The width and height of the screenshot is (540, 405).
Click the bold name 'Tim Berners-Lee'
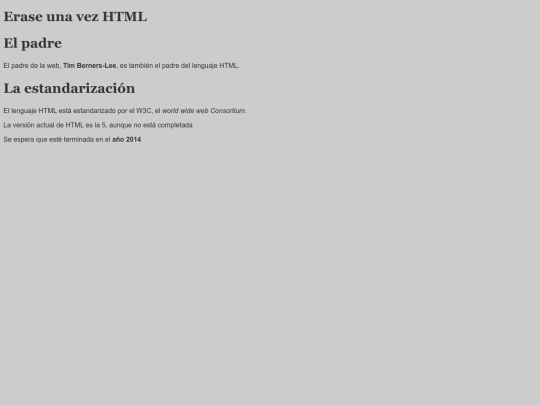tap(90, 65)
